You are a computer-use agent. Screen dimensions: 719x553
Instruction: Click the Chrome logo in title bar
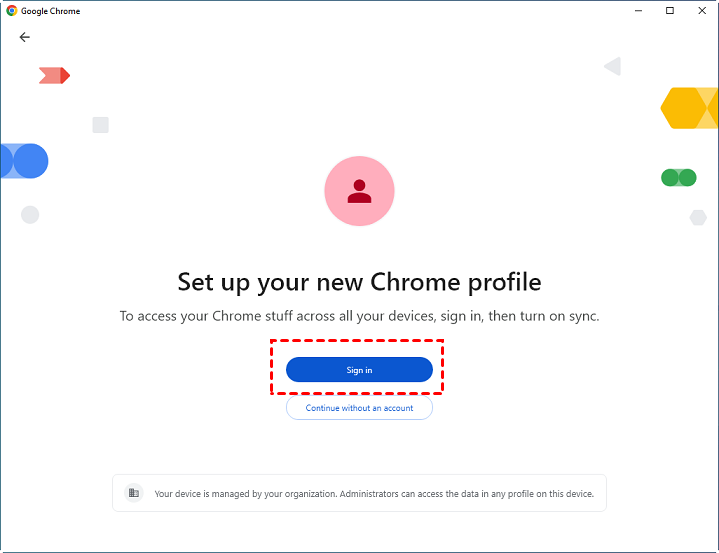click(12, 11)
